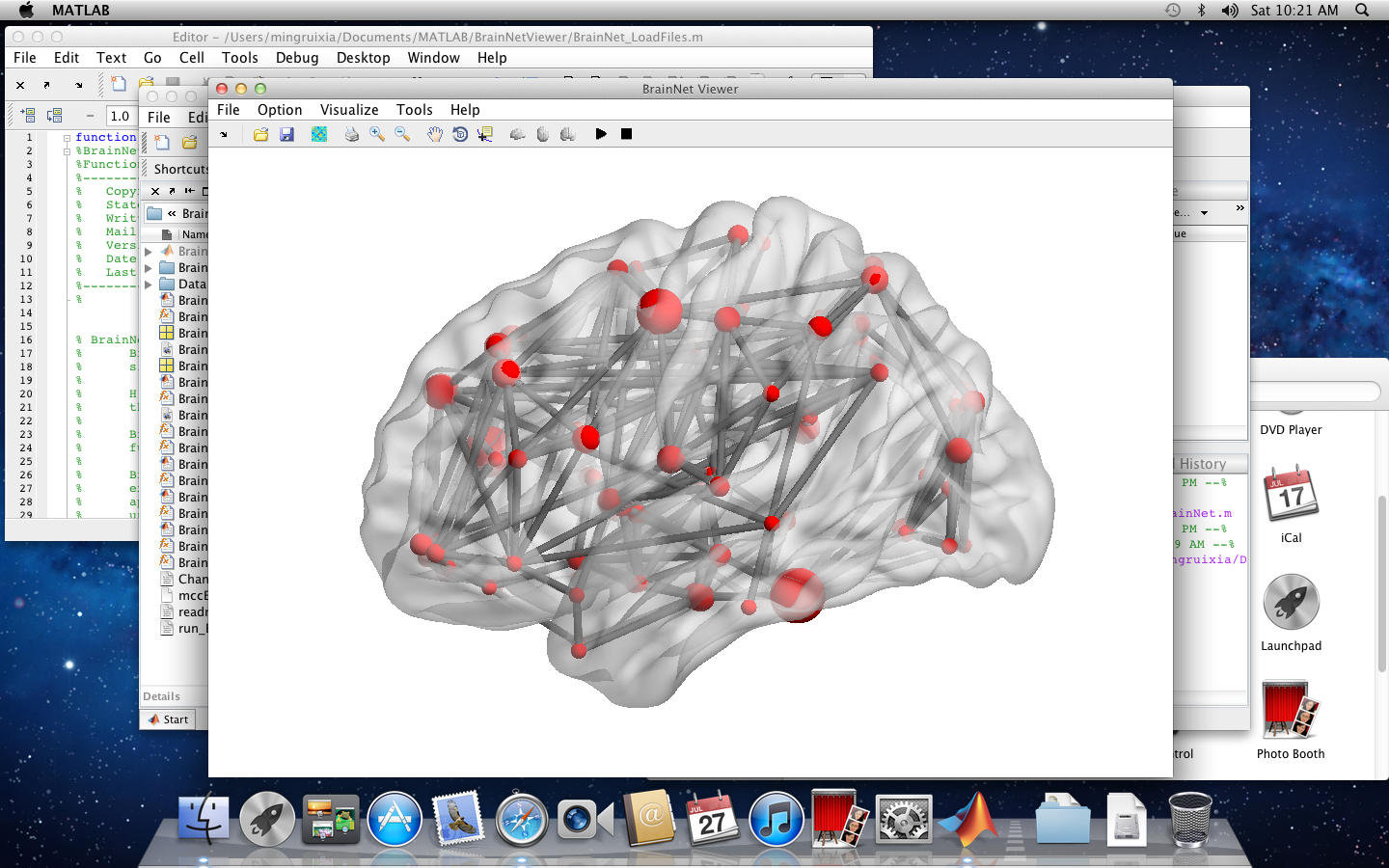This screenshot has height=868, width=1389.
Task: Expand the Data folder in file browser
Action: click(149, 285)
